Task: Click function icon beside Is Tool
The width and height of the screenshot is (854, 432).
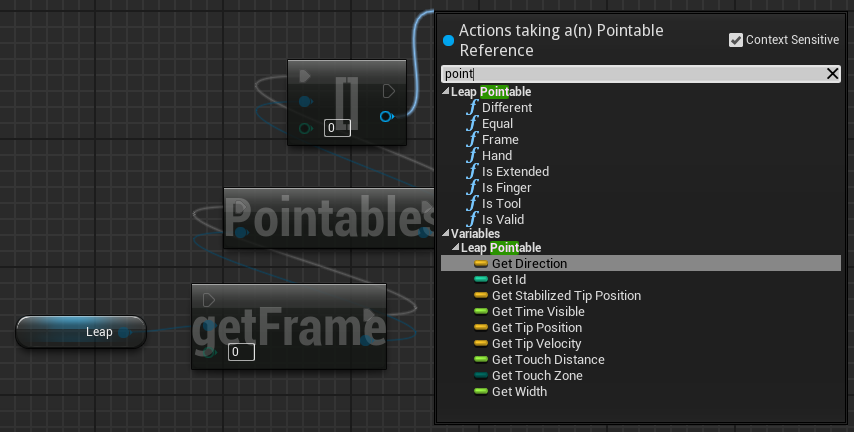Action: pyautogui.click(x=472, y=203)
